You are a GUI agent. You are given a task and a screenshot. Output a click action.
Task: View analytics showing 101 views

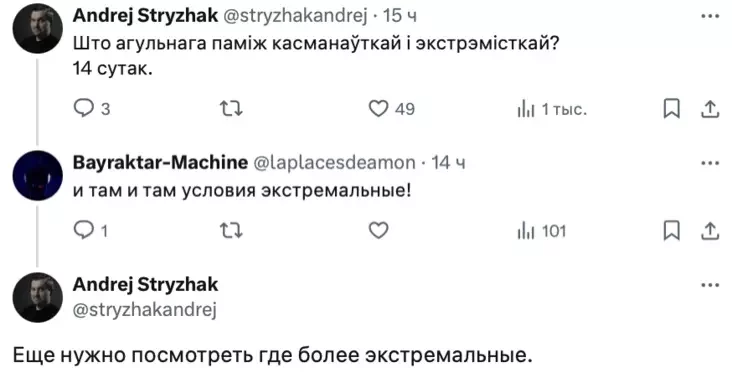click(x=542, y=231)
